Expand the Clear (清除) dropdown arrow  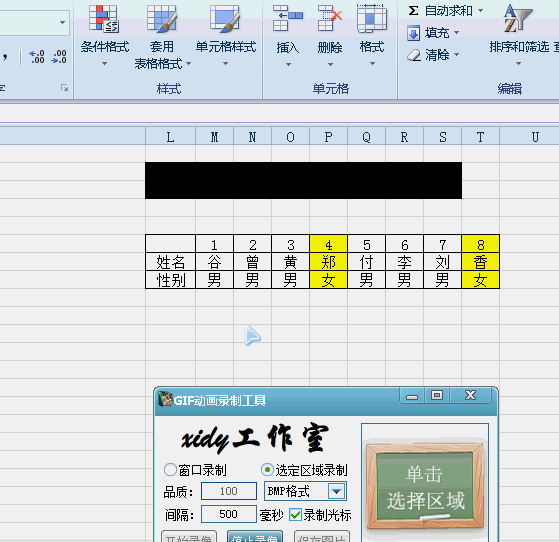pyautogui.click(x=456, y=55)
